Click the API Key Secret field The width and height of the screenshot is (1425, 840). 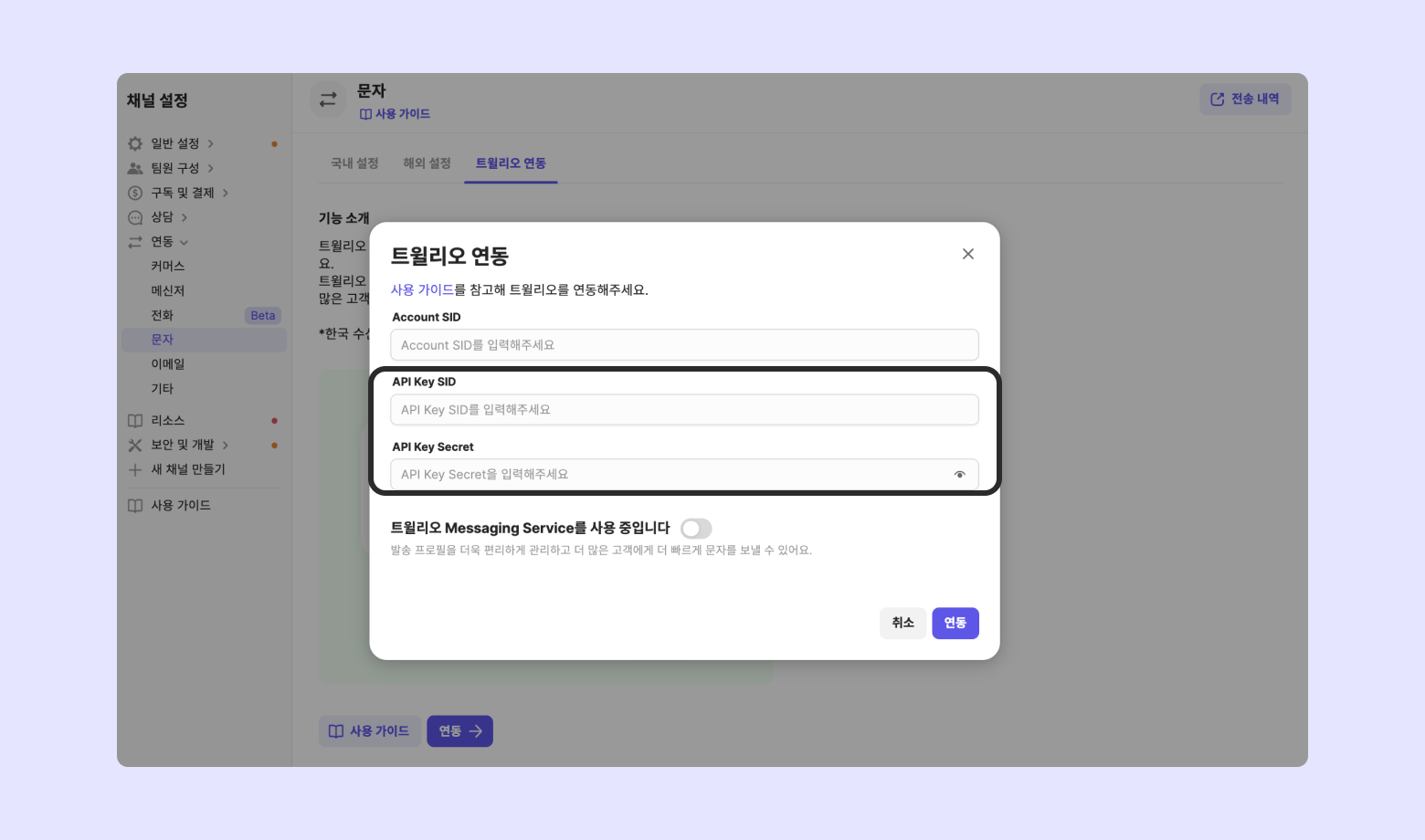click(684, 475)
